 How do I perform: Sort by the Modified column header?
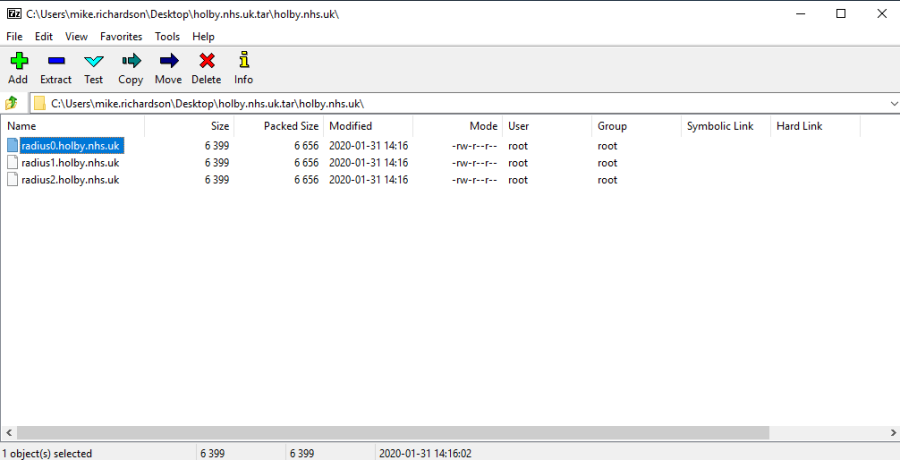pyautogui.click(x=350, y=126)
